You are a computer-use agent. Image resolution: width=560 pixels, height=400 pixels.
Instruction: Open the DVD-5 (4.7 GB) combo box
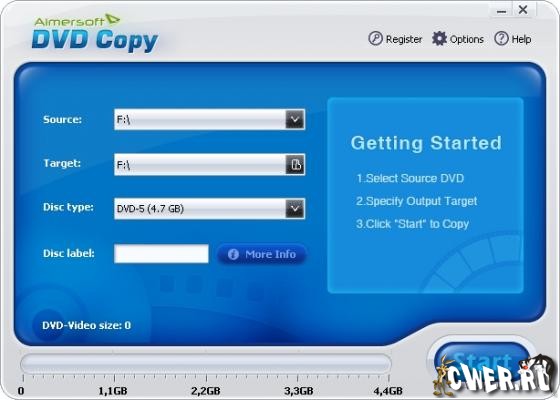click(x=209, y=209)
